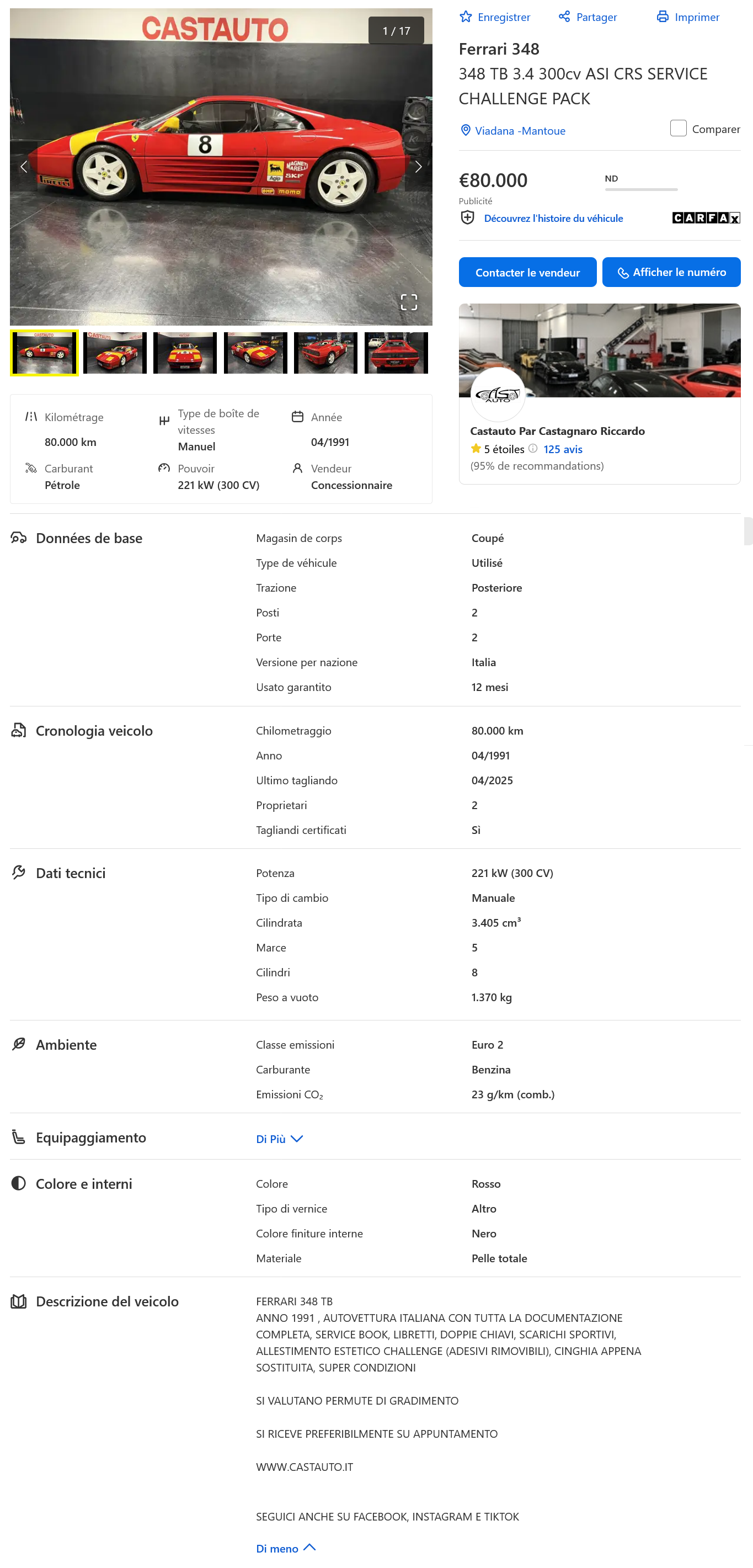
Task: Check the Comparer checkbox
Action: tap(677, 129)
